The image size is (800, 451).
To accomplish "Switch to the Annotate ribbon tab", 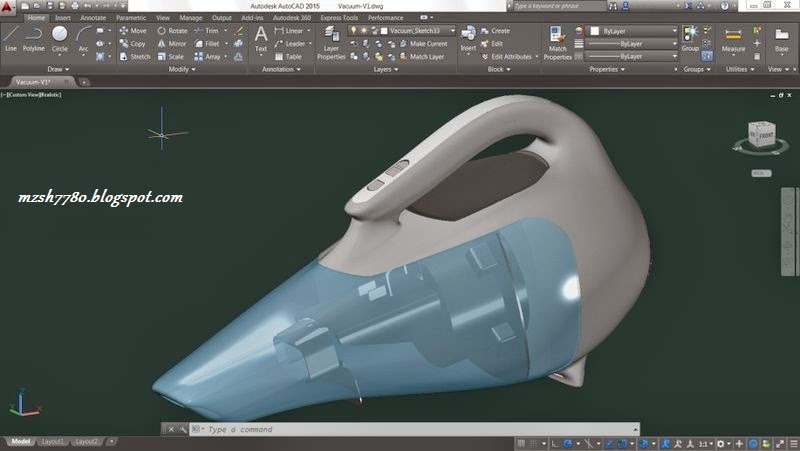I will [93, 18].
